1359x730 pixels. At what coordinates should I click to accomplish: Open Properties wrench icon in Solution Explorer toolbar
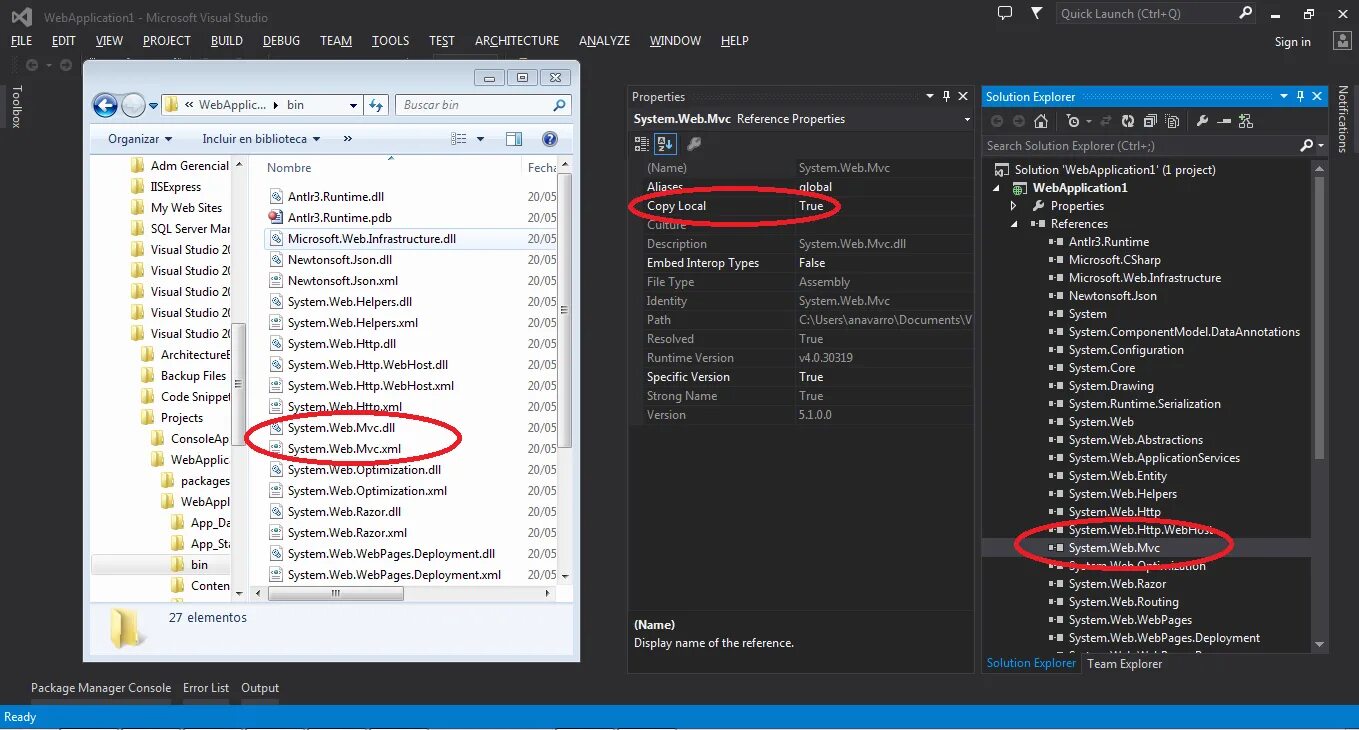(1202, 121)
